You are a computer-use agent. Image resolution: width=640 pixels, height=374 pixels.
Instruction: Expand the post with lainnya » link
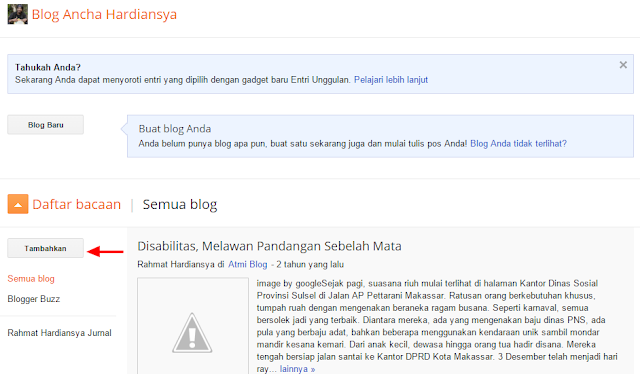pyautogui.click(x=297, y=369)
